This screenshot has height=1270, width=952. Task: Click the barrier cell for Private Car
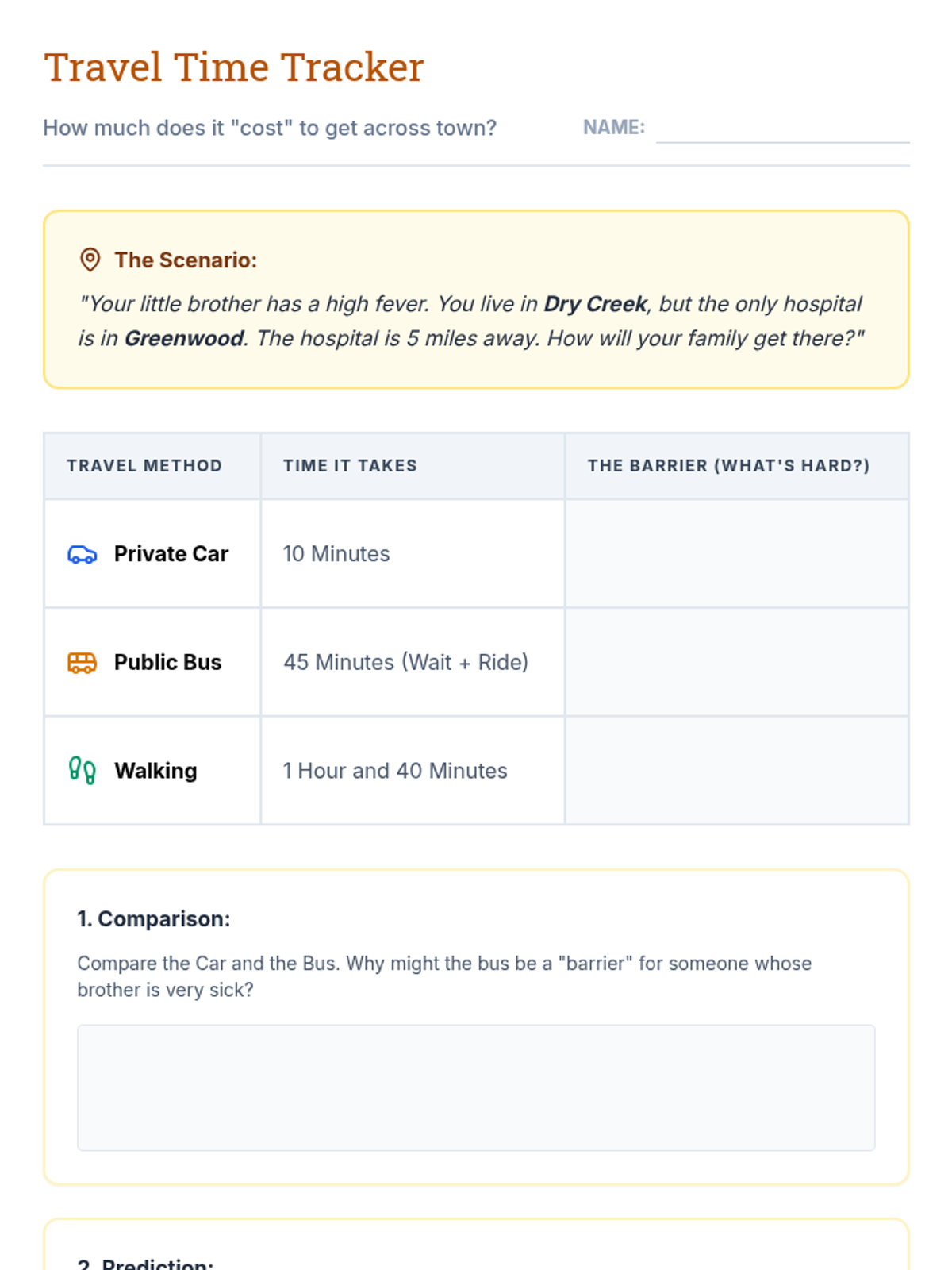click(737, 554)
